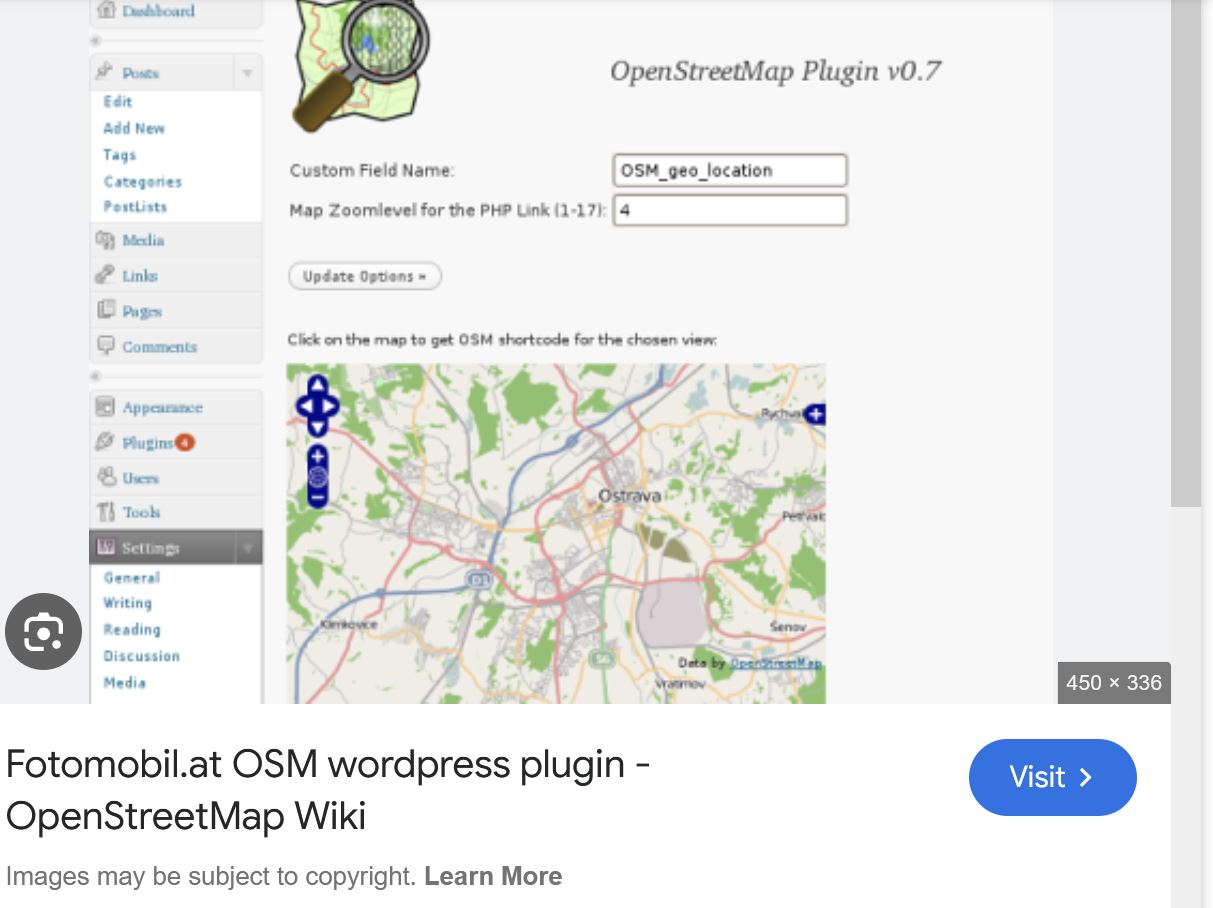Open Discussion settings

click(141, 656)
